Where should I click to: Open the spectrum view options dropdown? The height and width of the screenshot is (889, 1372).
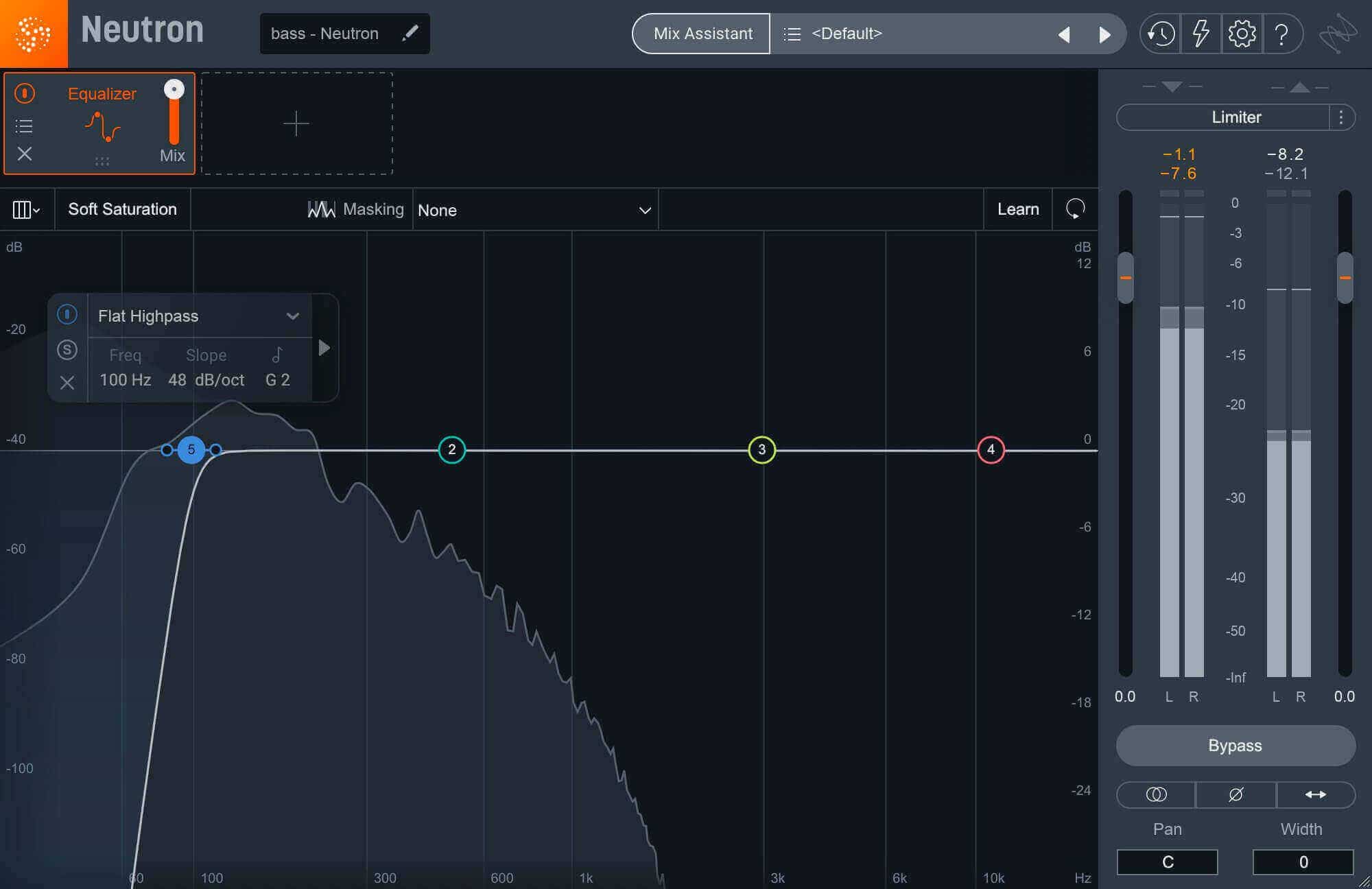(27, 210)
